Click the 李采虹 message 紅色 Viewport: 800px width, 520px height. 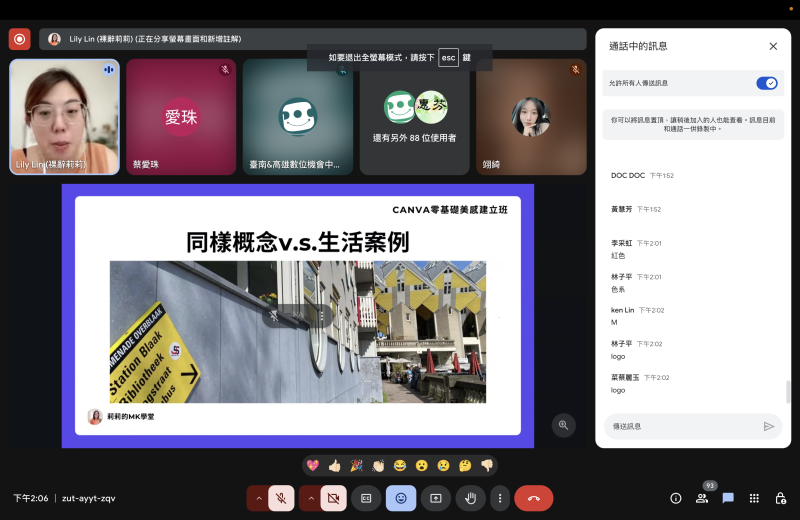[x=618, y=256]
